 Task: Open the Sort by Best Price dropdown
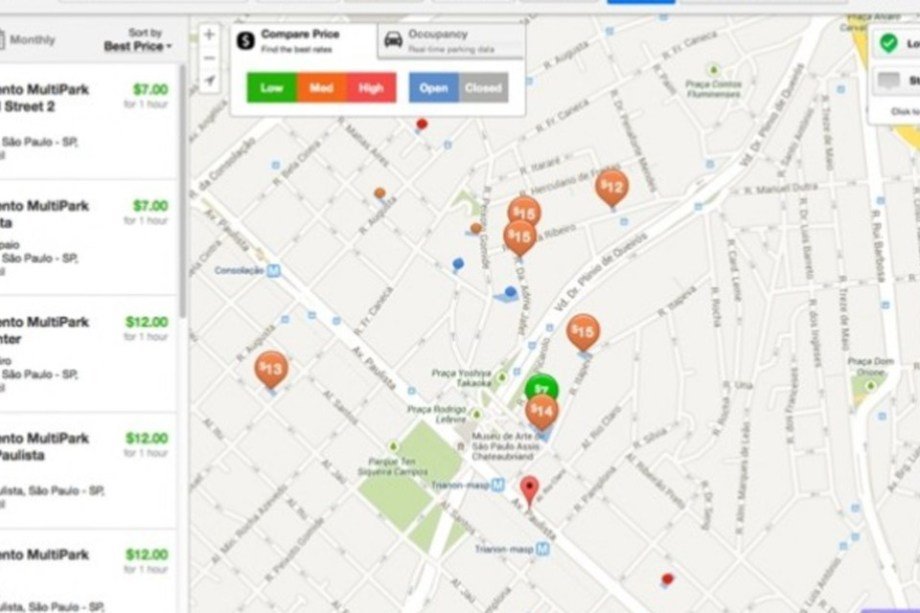click(138, 40)
